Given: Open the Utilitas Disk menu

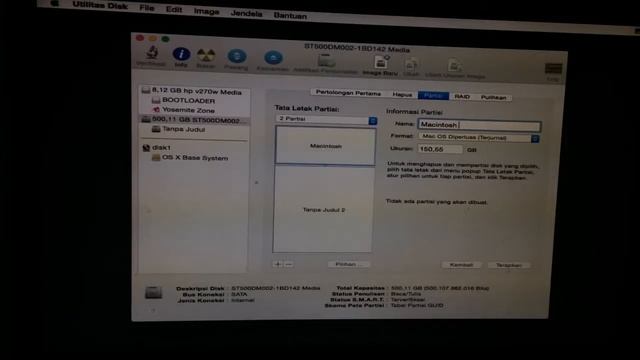Looking at the screenshot, I should (100, 6).
